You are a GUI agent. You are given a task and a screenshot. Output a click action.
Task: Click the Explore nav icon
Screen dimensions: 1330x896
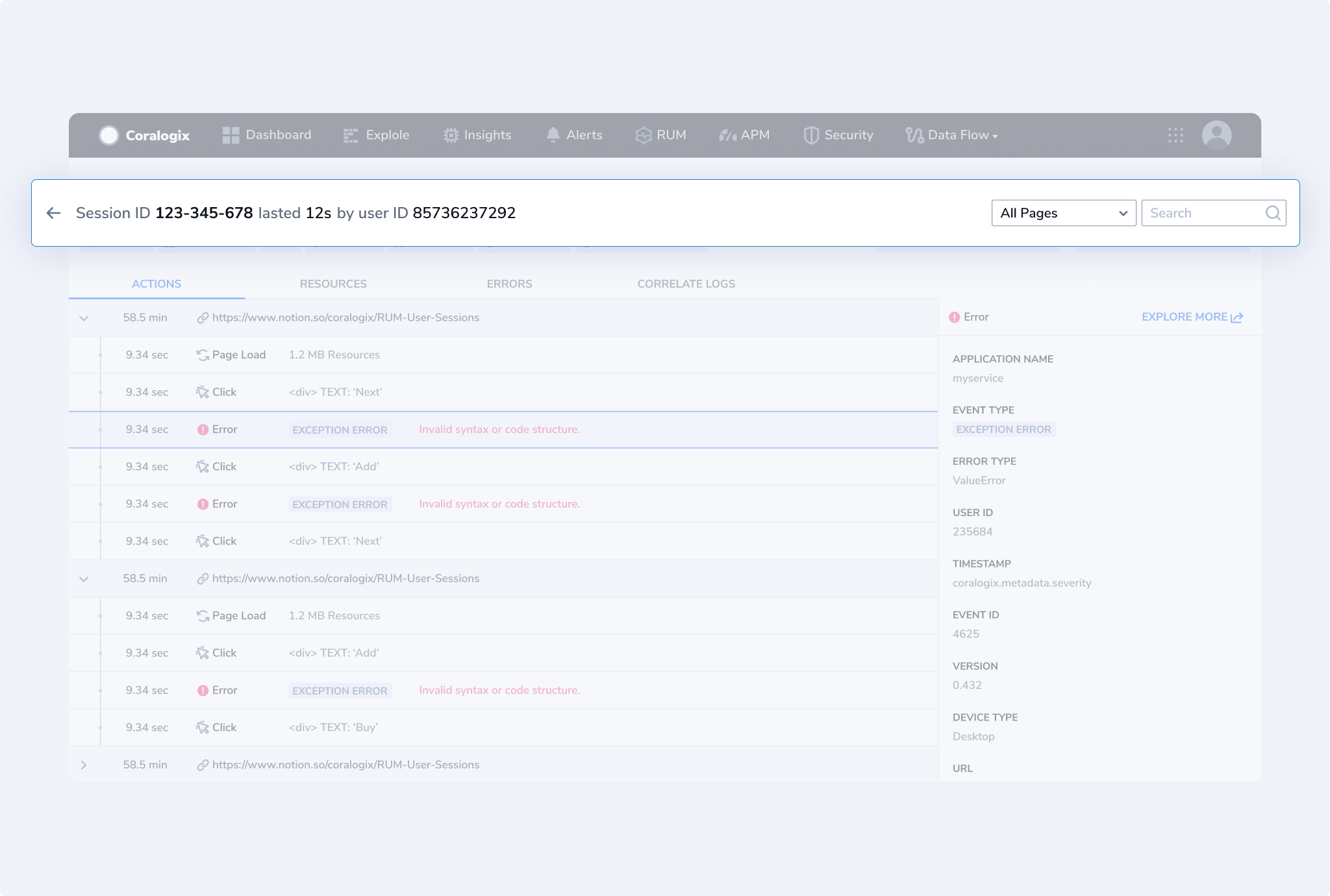point(351,135)
